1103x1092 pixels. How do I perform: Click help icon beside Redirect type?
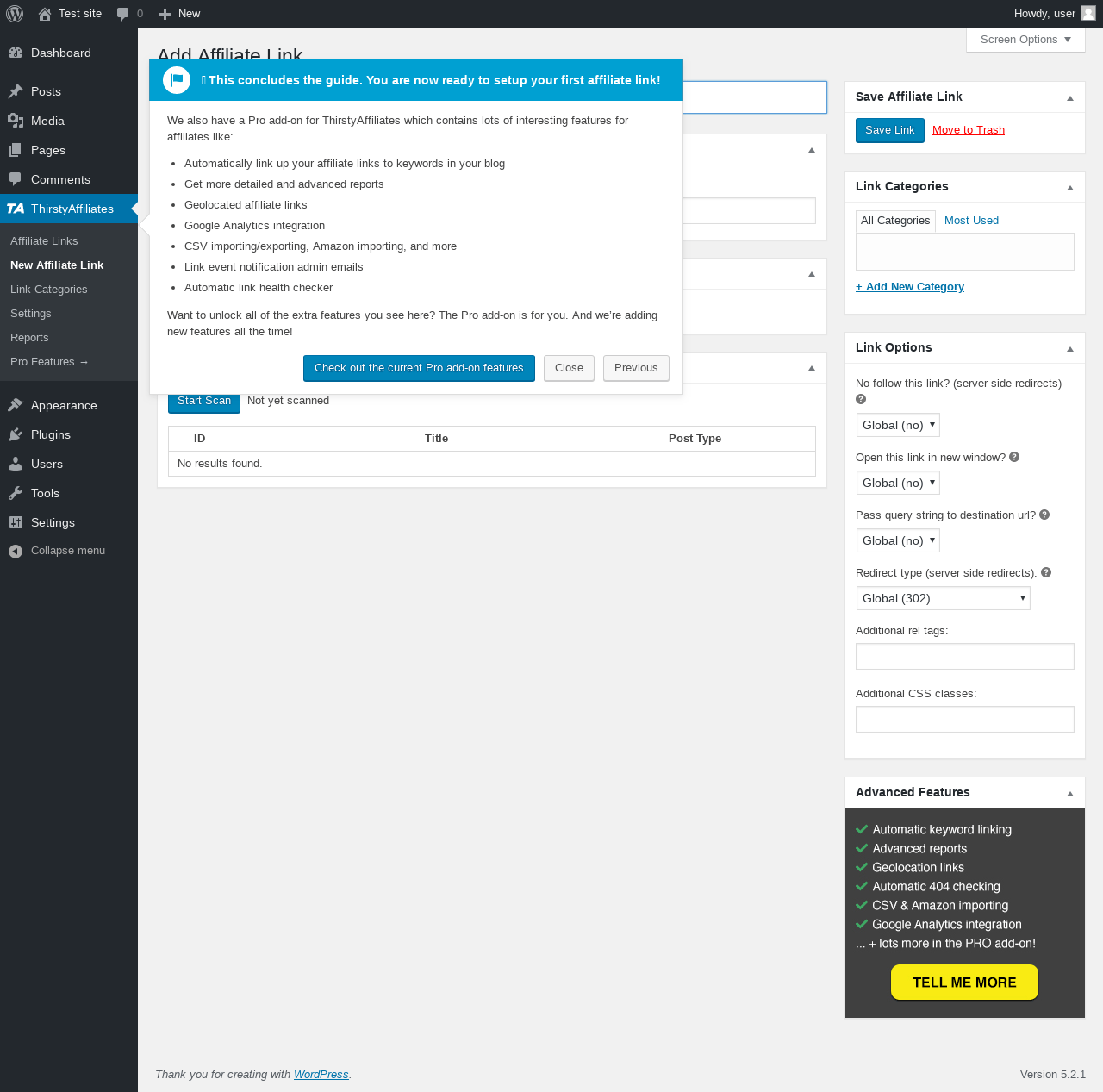coord(1046,572)
